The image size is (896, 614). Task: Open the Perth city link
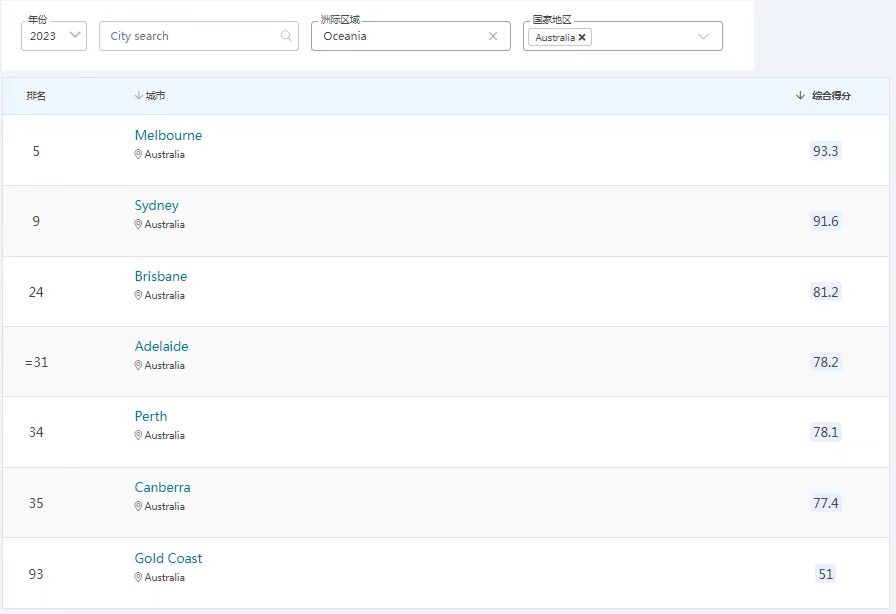tap(151, 416)
